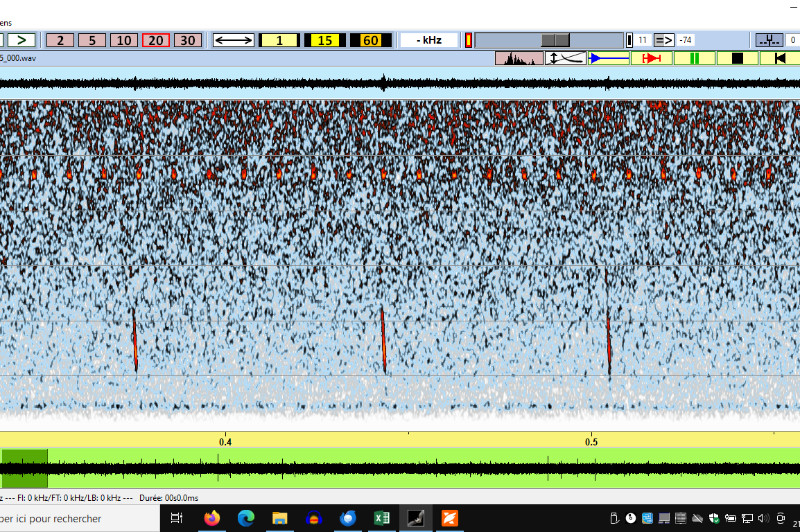The image size is (800, 532).
Task: Click the => apply value button
Action: [664, 40]
